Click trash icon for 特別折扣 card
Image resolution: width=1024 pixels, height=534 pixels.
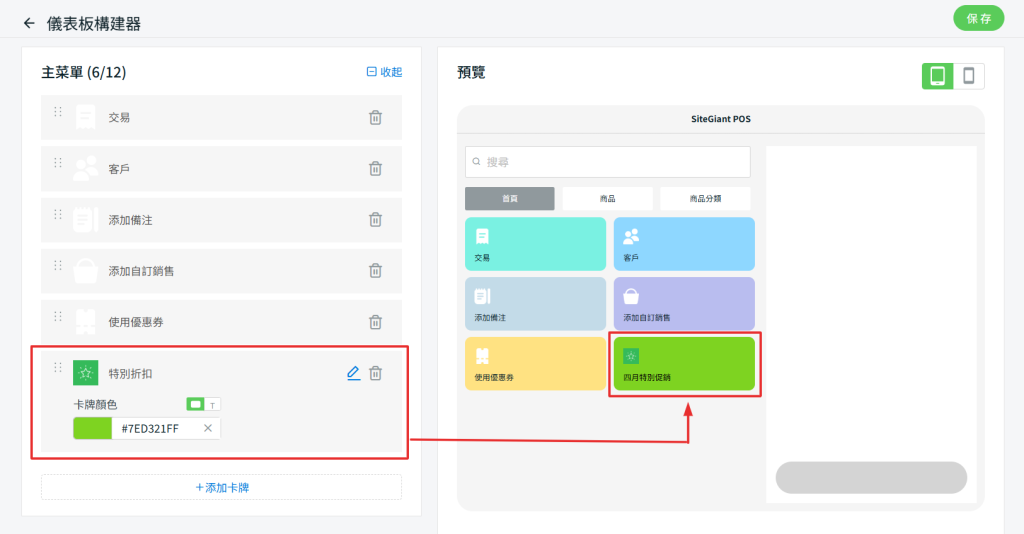point(375,373)
